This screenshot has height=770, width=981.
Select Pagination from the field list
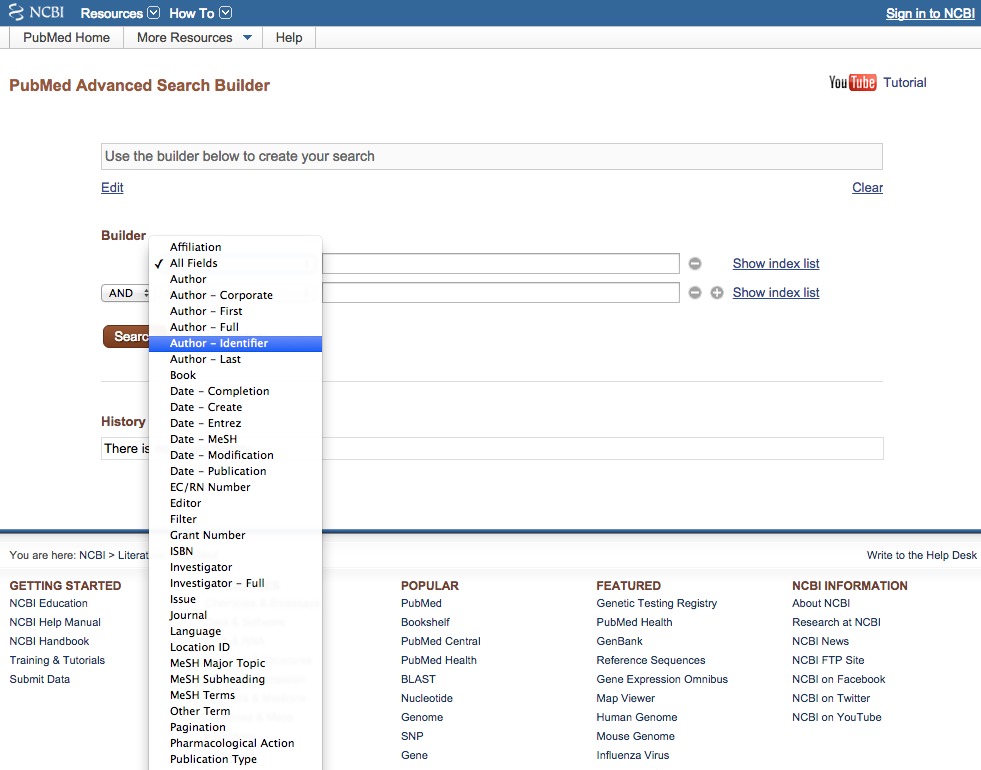pos(235,727)
